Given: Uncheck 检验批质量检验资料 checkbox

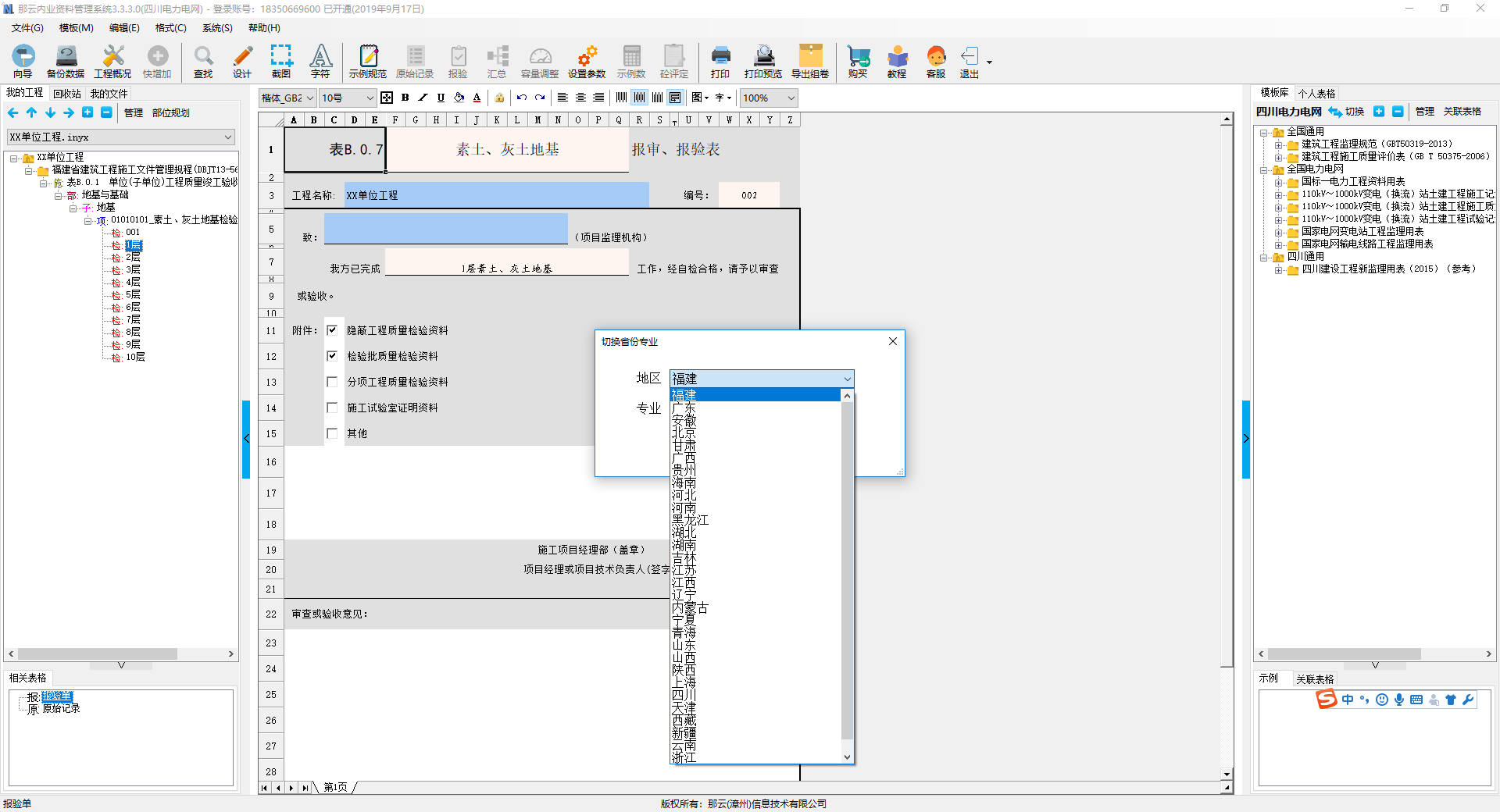Looking at the screenshot, I should [332, 356].
